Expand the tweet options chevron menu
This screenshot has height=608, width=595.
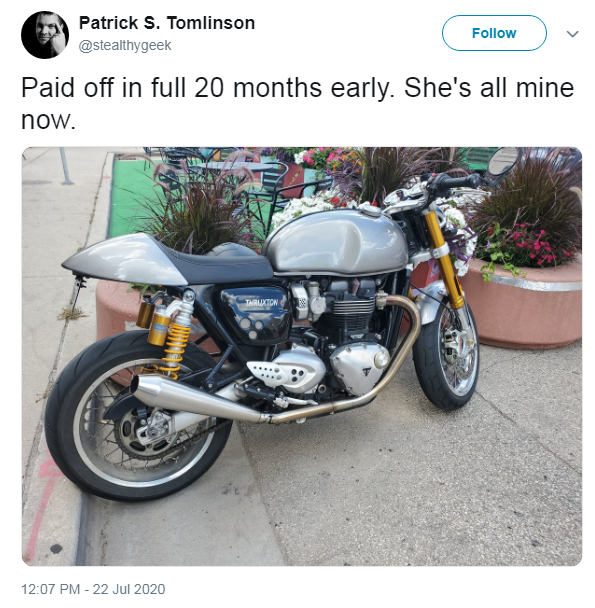573,34
